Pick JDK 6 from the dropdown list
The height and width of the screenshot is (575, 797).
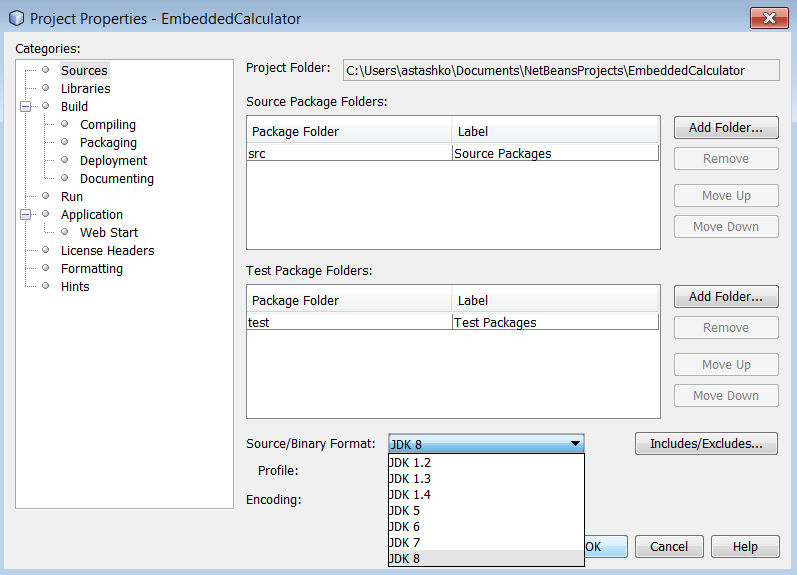point(404,526)
